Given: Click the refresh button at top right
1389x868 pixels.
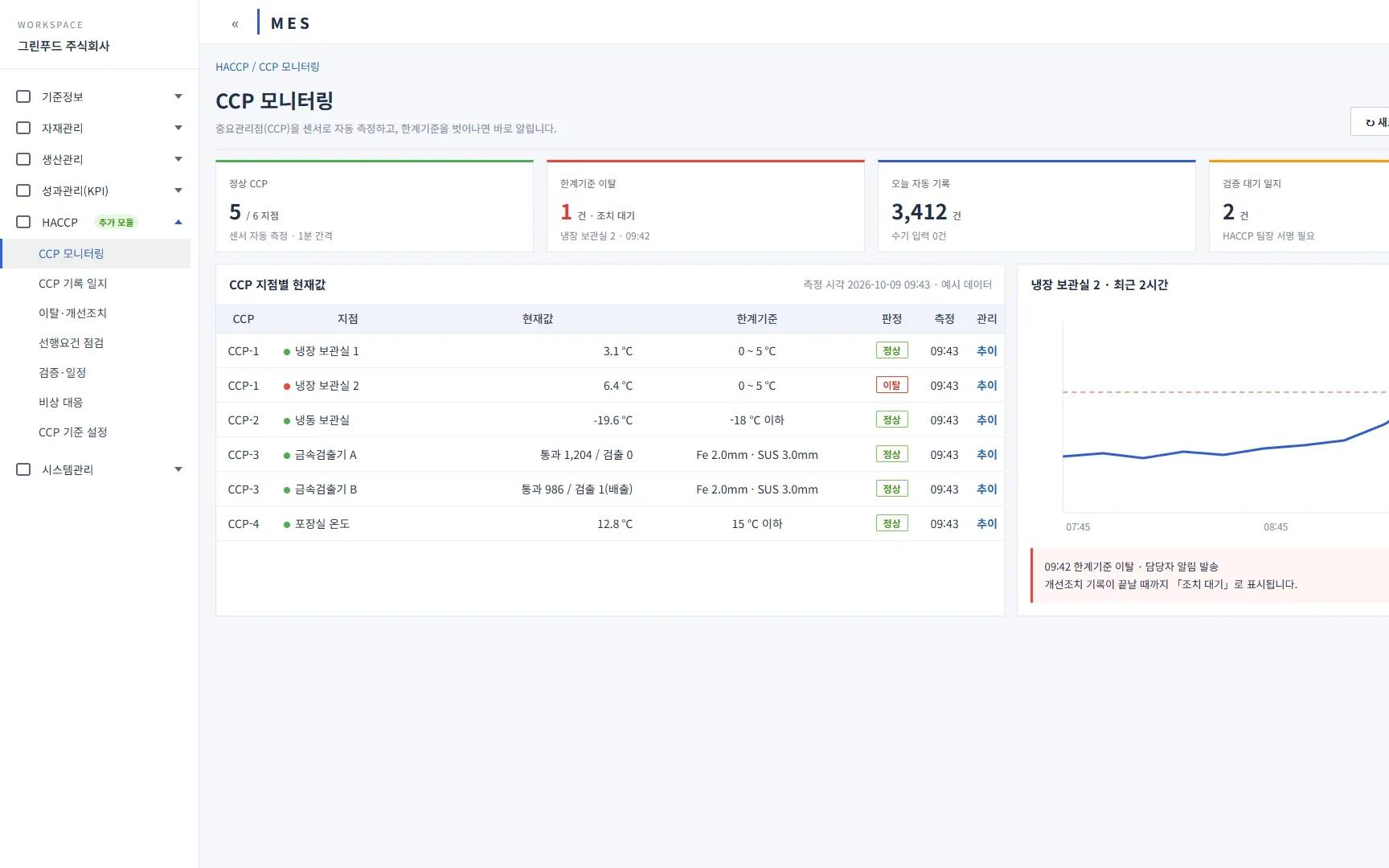Looking at the screenshot, I should pos(1371,122).
